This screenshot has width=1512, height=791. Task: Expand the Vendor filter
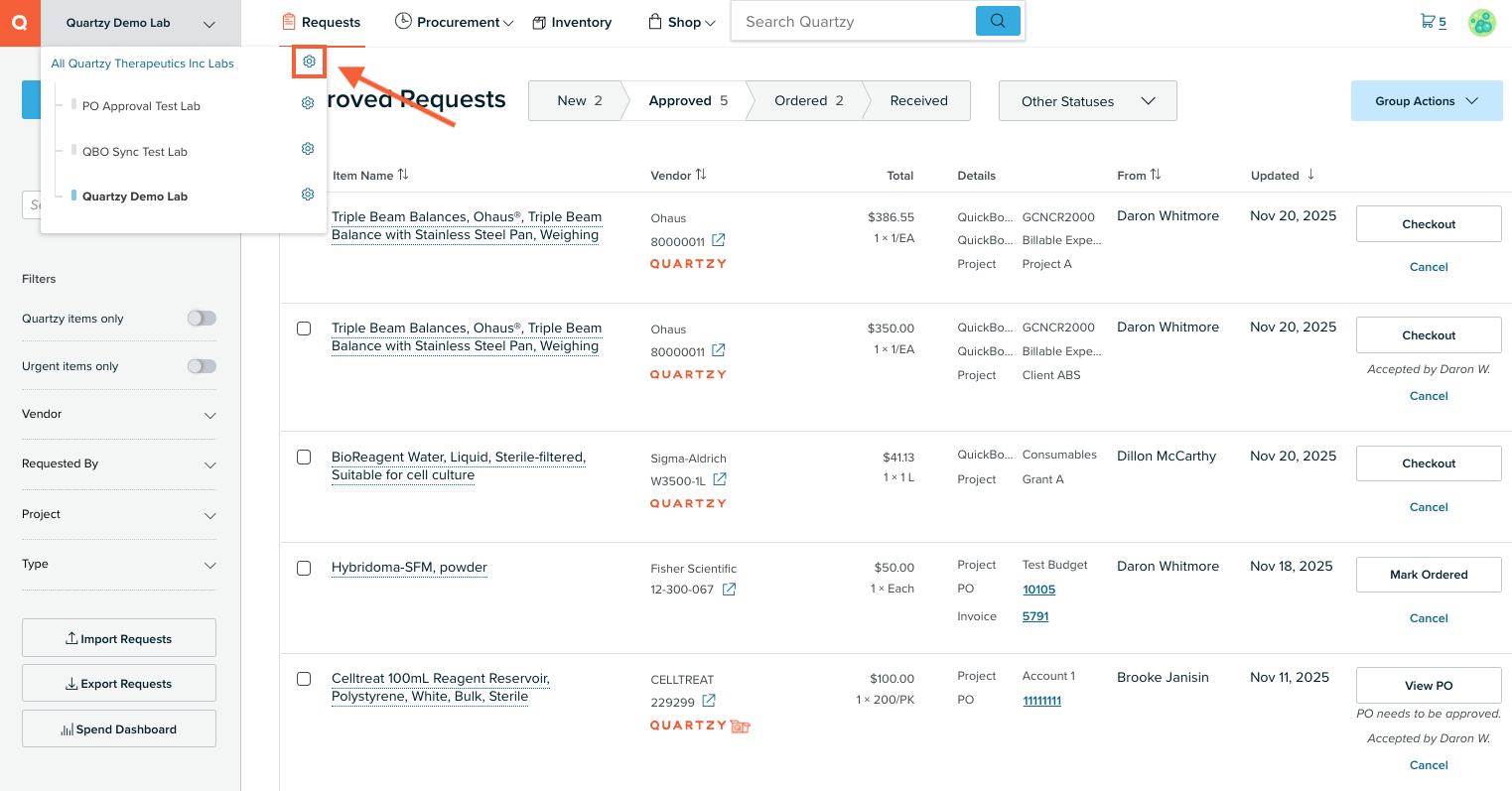tap(119, 414)
